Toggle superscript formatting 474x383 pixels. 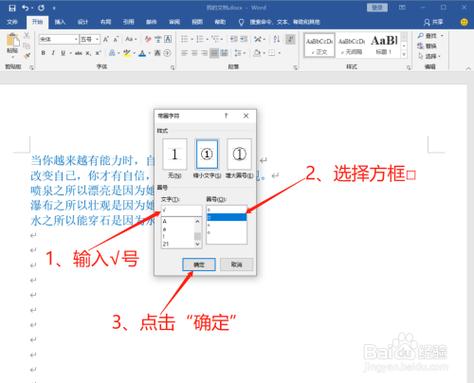pos(98,53)
